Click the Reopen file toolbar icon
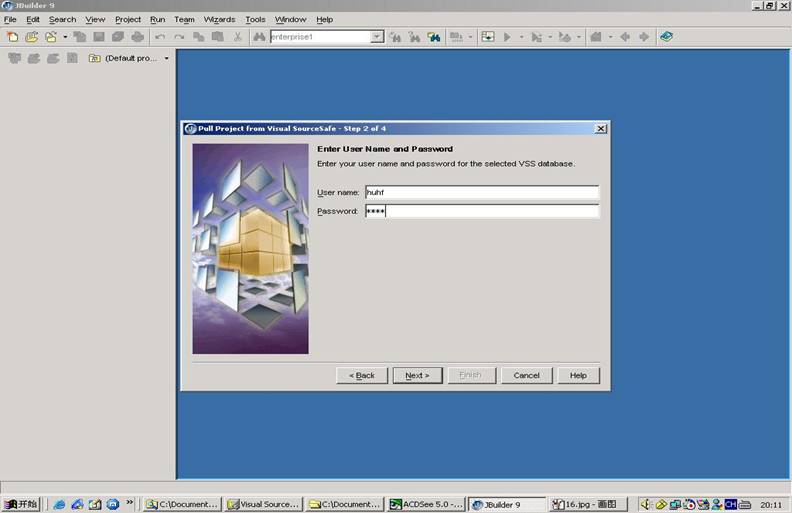This screenshot has width=792, height=513. click(51, 37)
